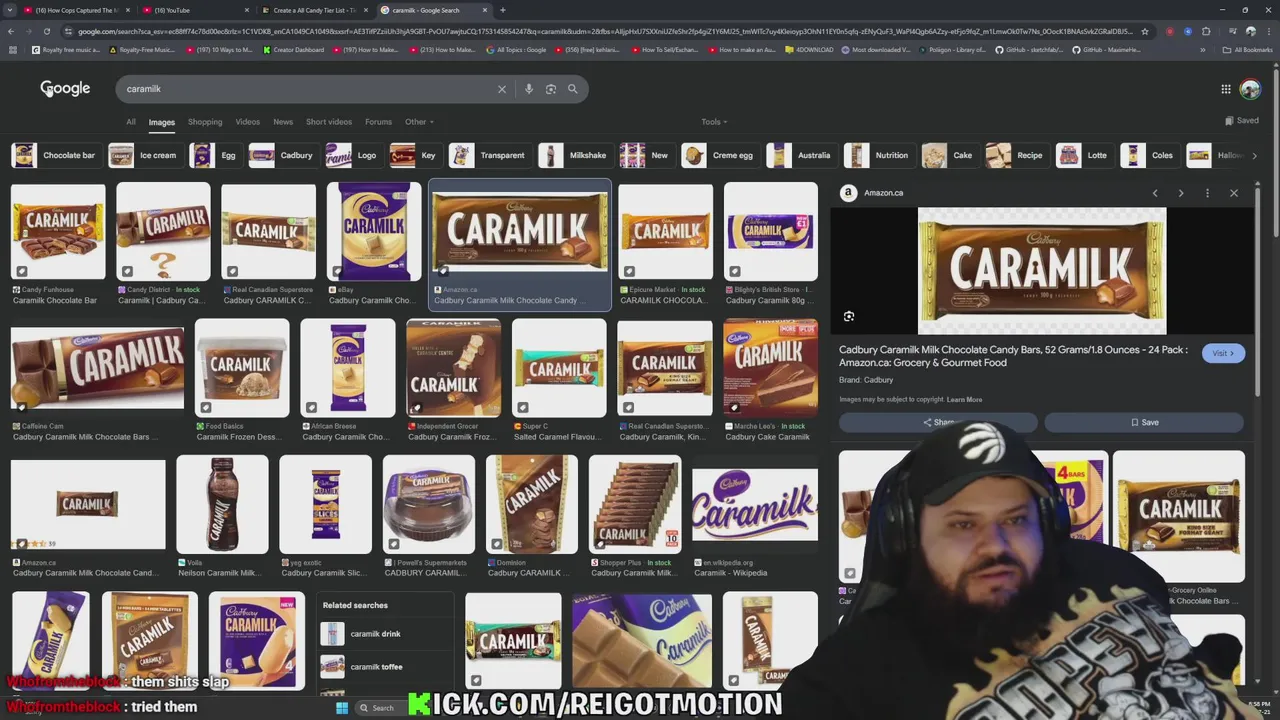Open the large Caramilk preview image
1280x720 pixels.
pos(1042,271)
